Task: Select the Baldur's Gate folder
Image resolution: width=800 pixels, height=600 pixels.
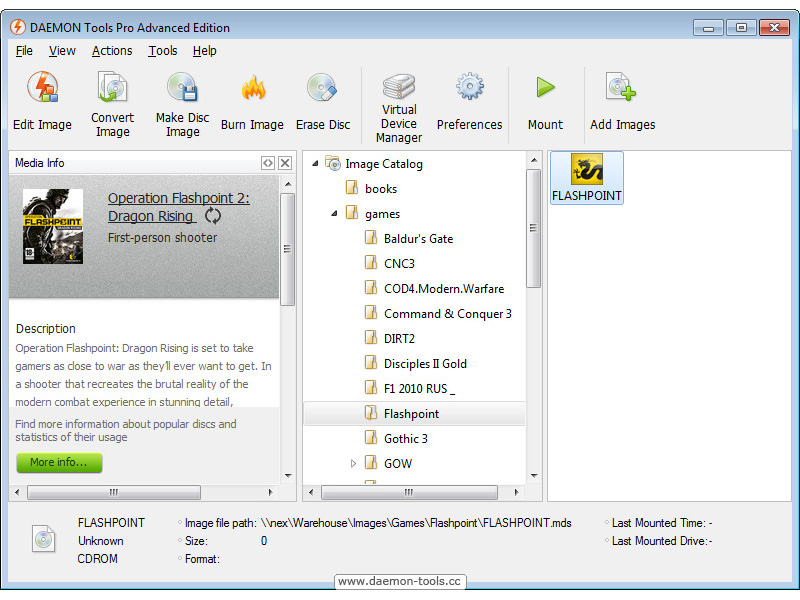Action: pyautogui.click(x=418, y=239)
